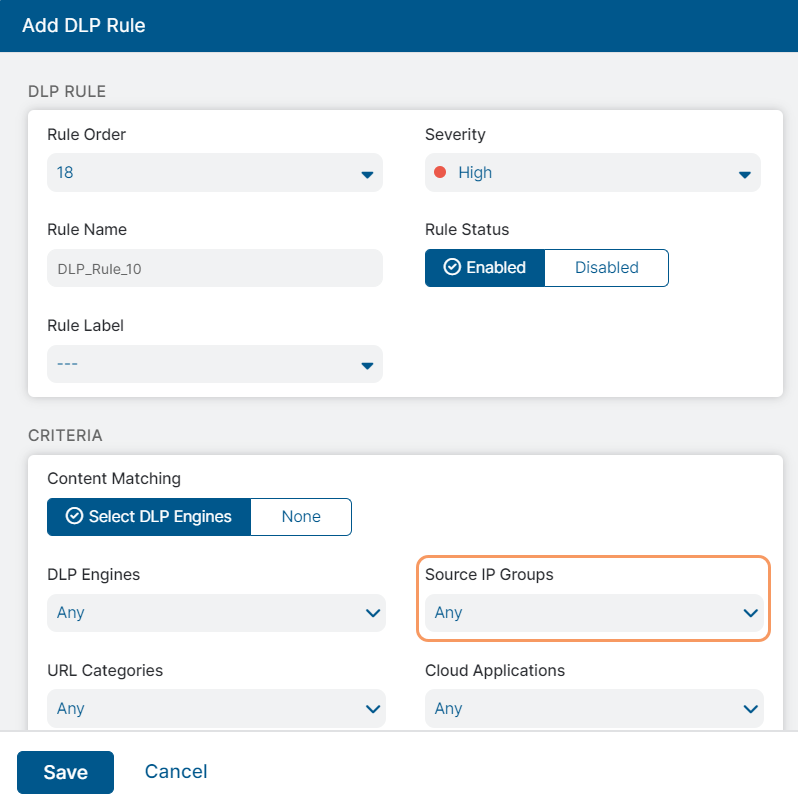Image resolution: width=798 pixels, height=807 pixels.
Task: Click the URL Categories chevron icon
Action: [x=373, y=709]
